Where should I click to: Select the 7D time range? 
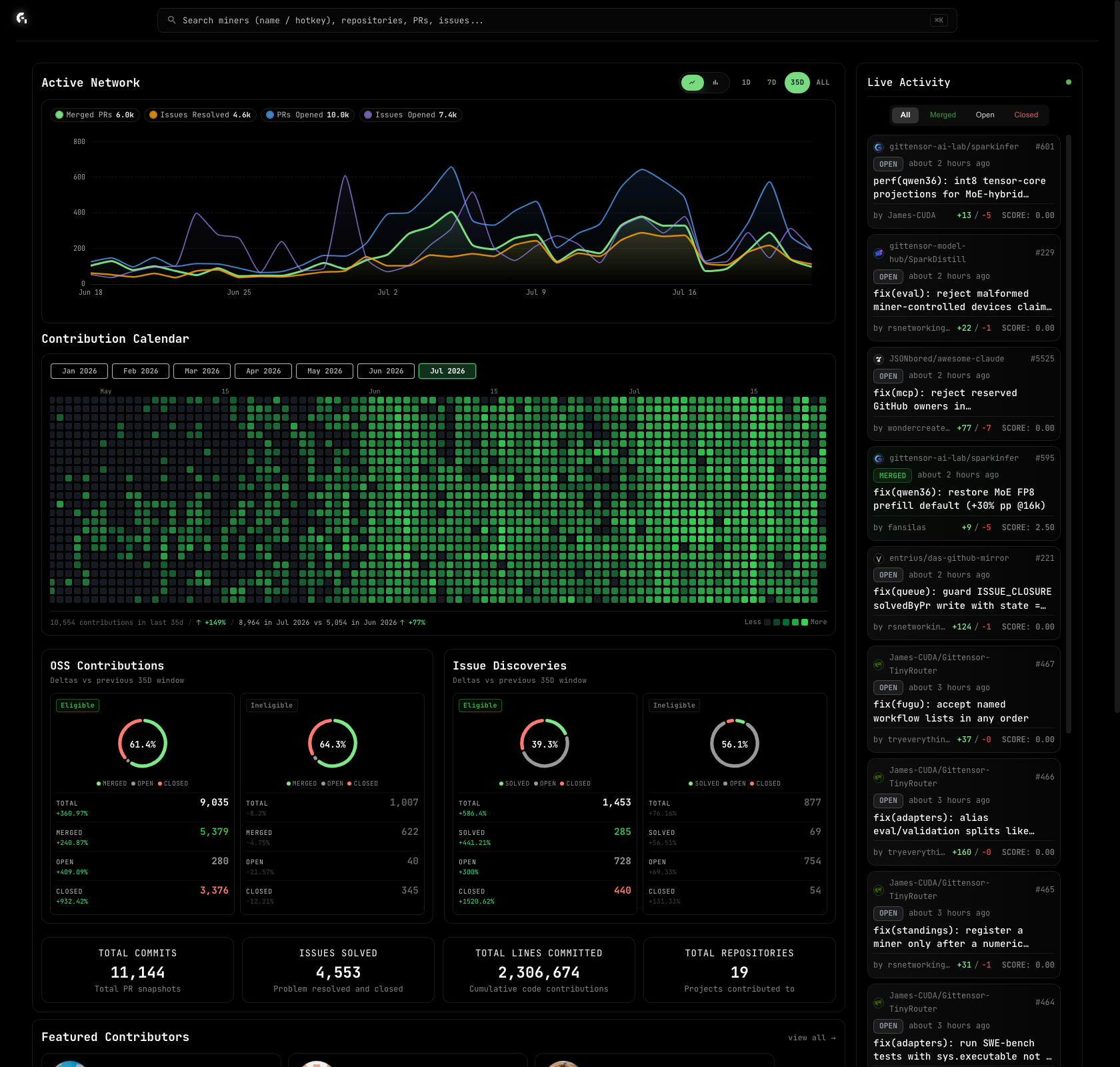(x=771, y=83)
